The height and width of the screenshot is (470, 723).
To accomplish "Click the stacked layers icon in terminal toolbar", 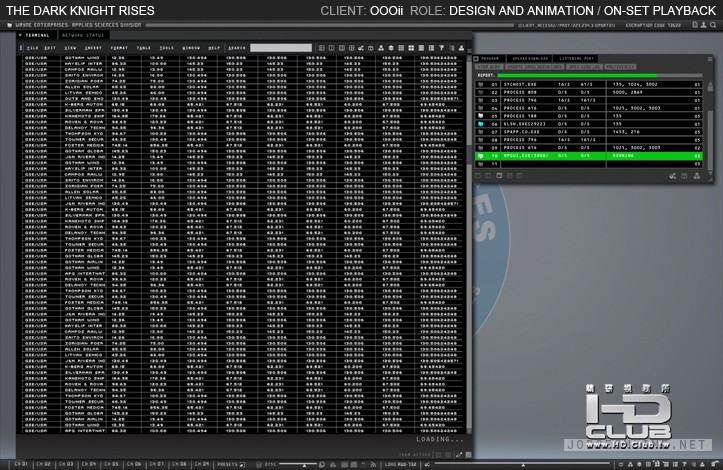I will (x=391, y=48).
